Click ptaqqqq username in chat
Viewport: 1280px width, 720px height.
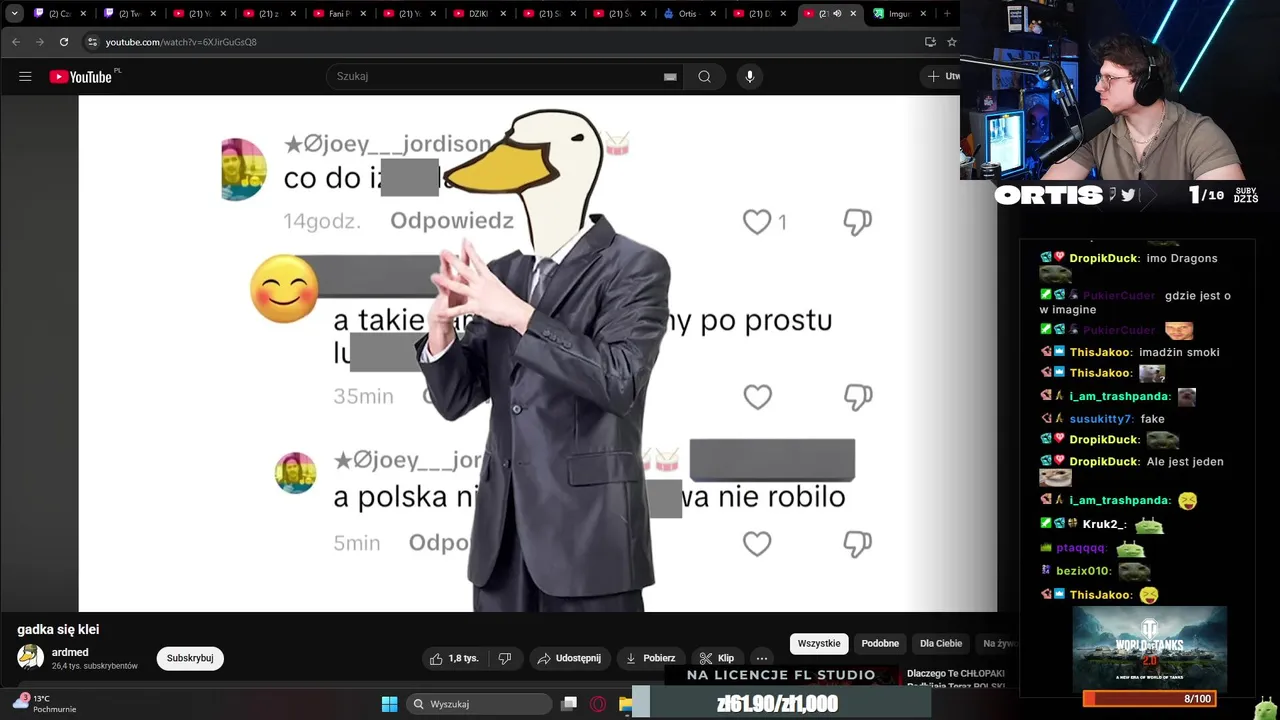click(x=1080, y=548)
